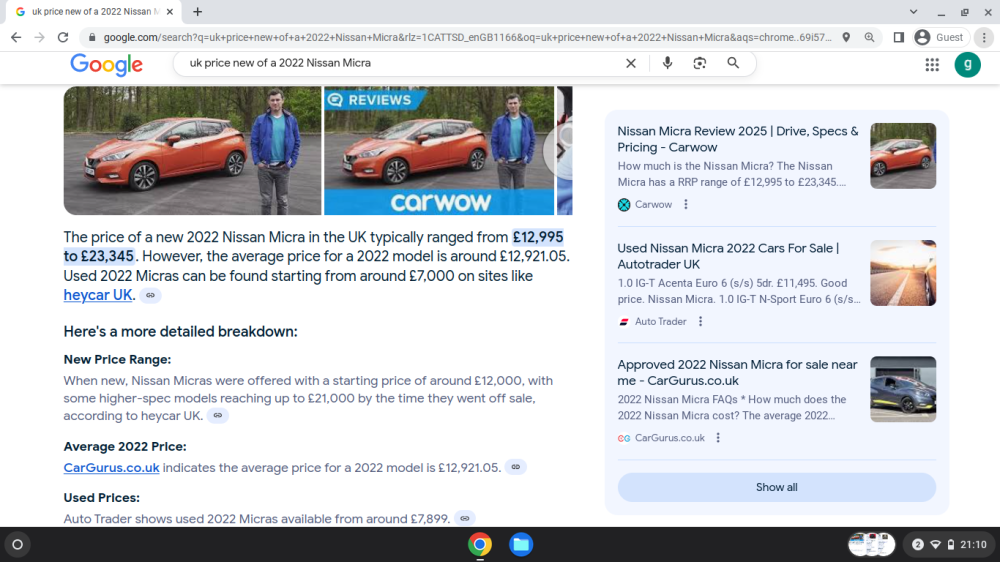Close the Nissan Micra search tab
1000x562 pixels.
(x=170, y=11)
